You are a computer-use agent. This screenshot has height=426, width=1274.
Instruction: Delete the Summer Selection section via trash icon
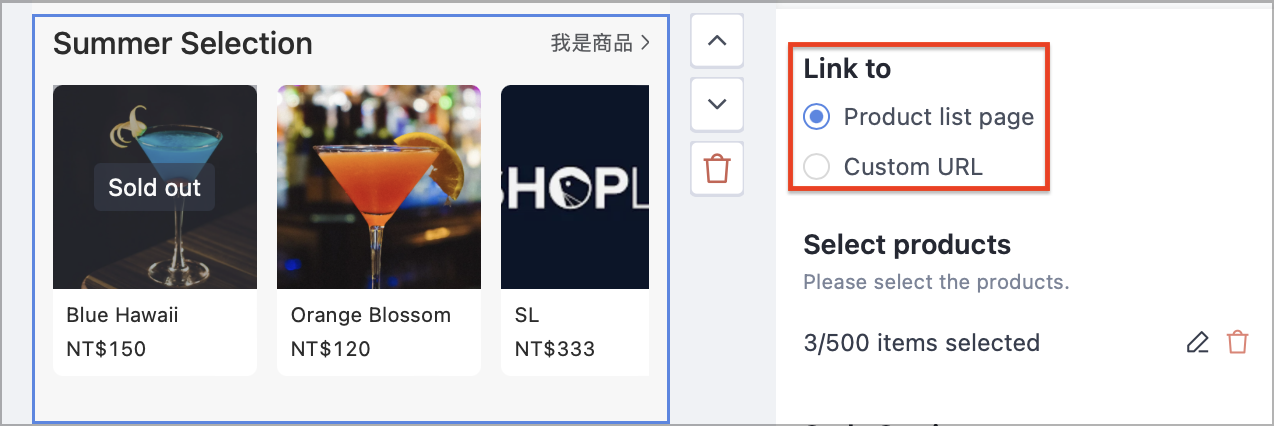point(717,168)
